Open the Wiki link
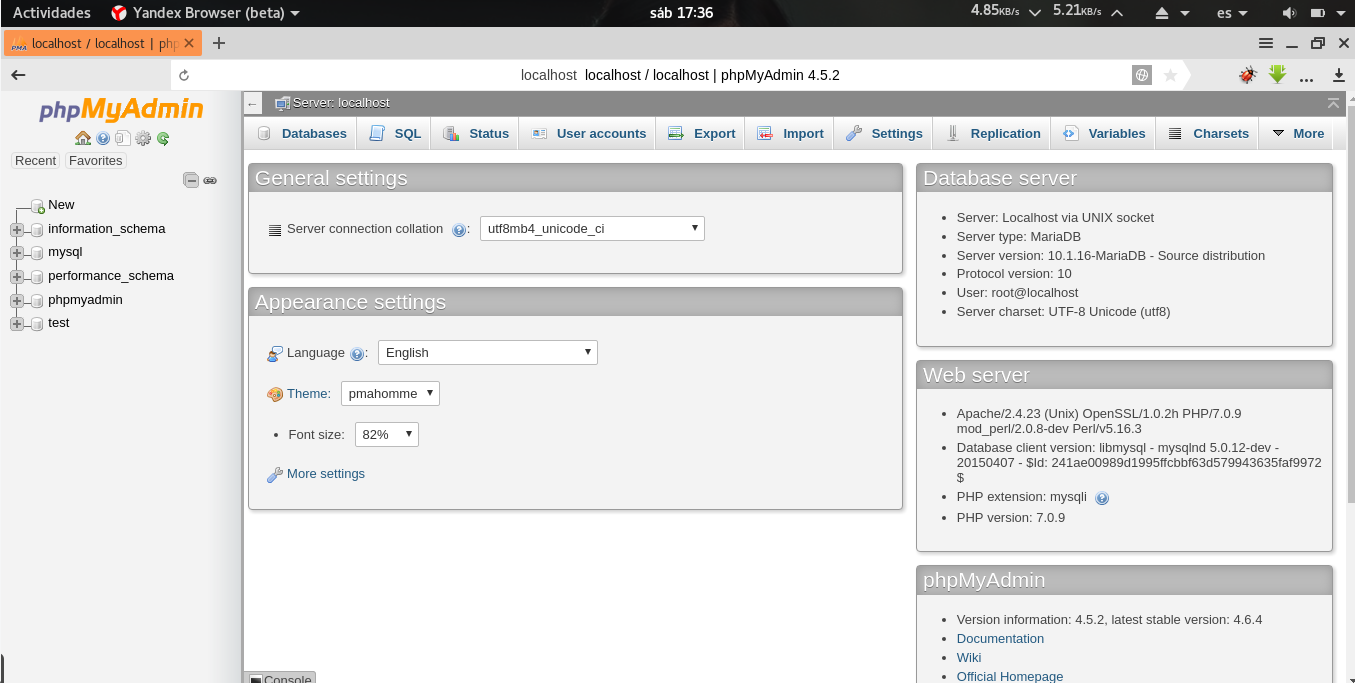 click(969, 658)
